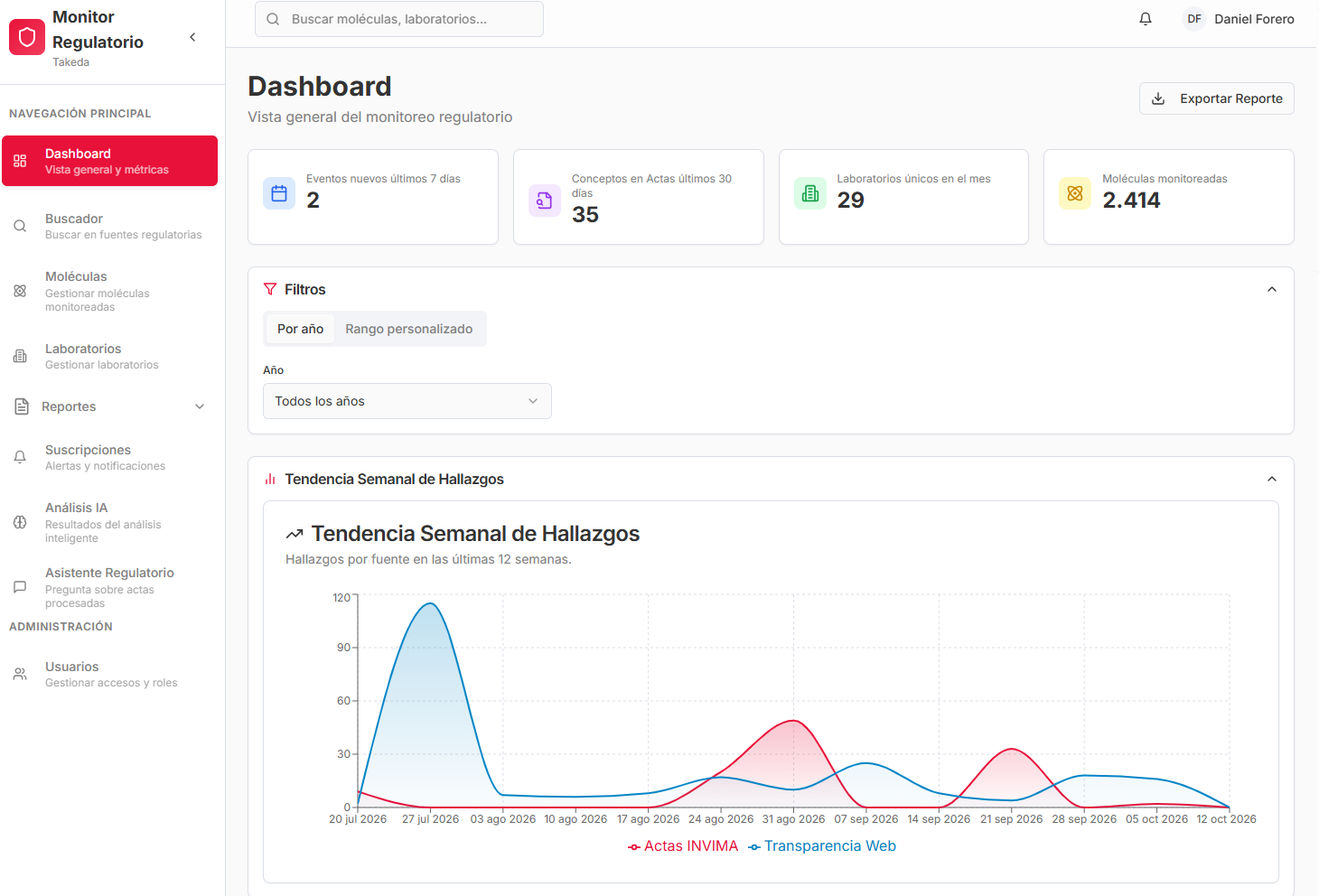
Task: Toggle the Actas INVIMA series in chart legend
Action: click(683, 846)
